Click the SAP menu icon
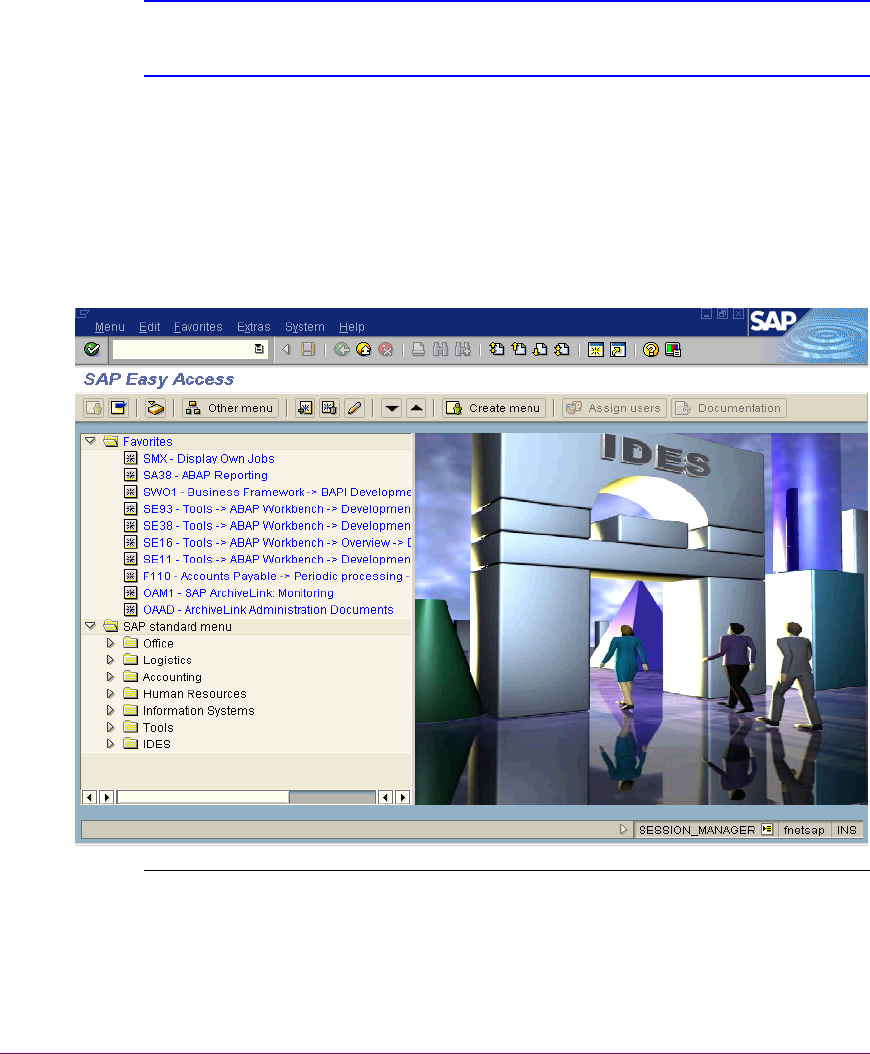870x1054 pixels. pyautogui.click(x=118, y=408)
